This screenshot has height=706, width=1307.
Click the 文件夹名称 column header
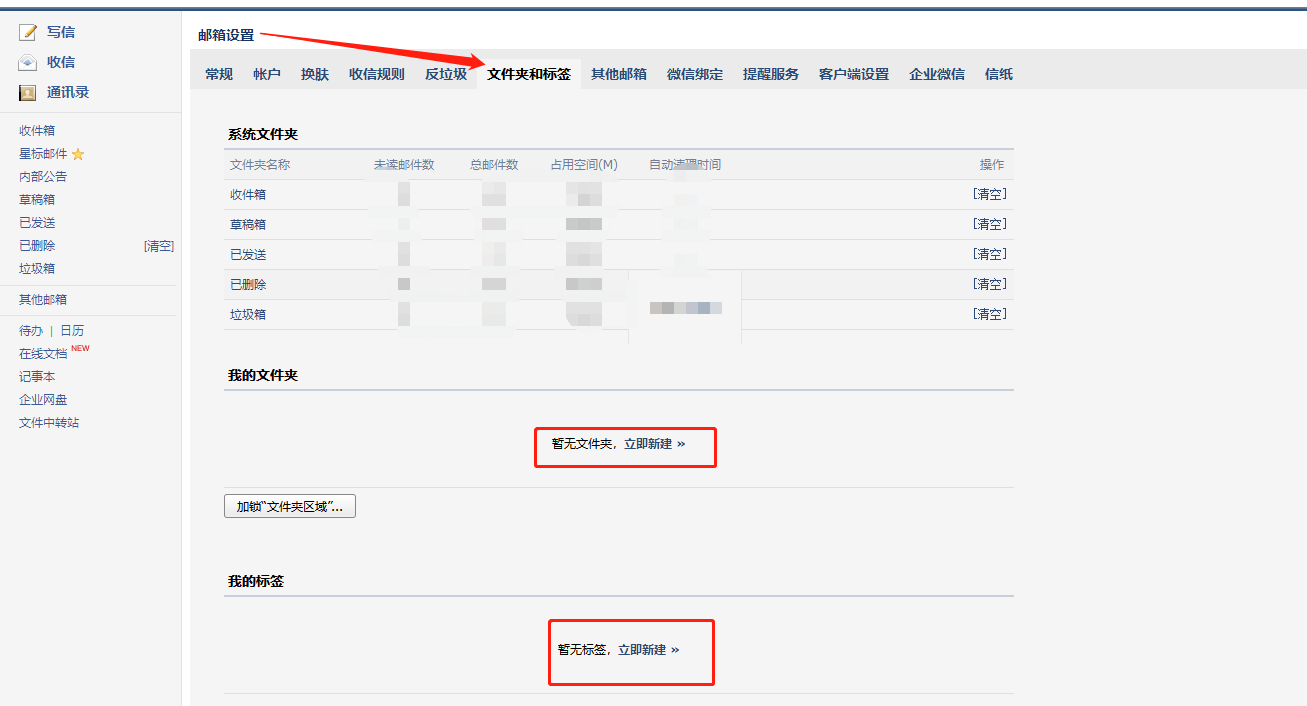(260, 165)
